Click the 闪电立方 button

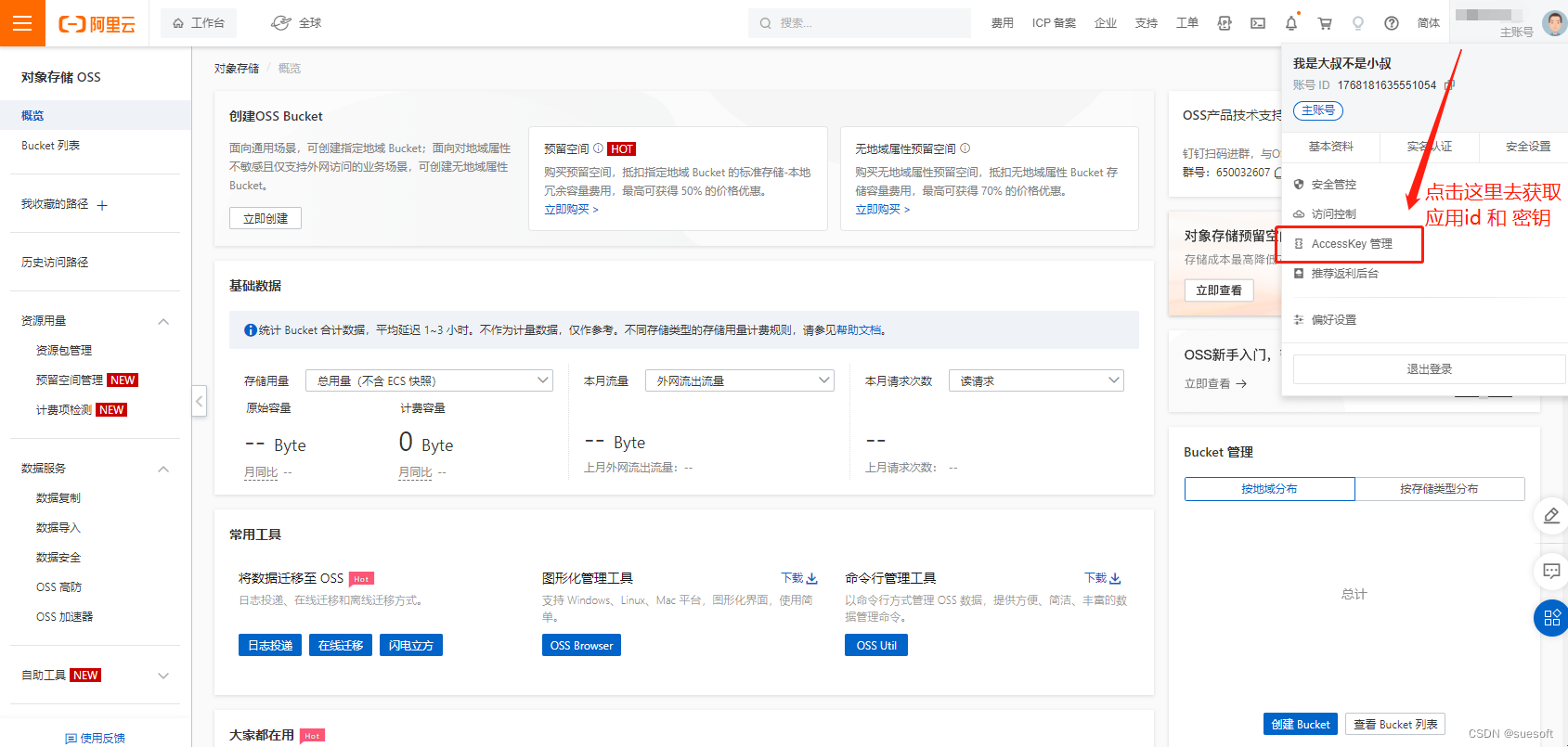411,646
